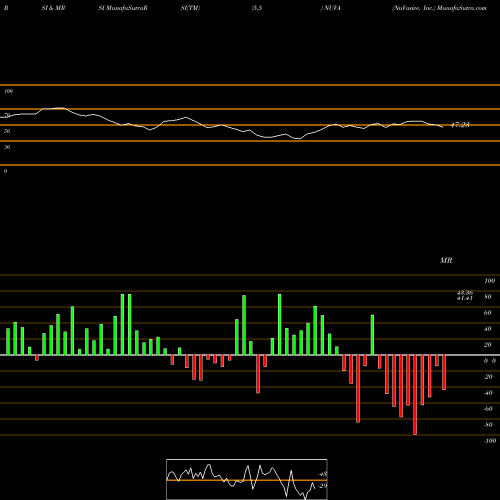500x500 pixels.
Task: Click the MR axis label -20
Action: (x=488, y=377)
